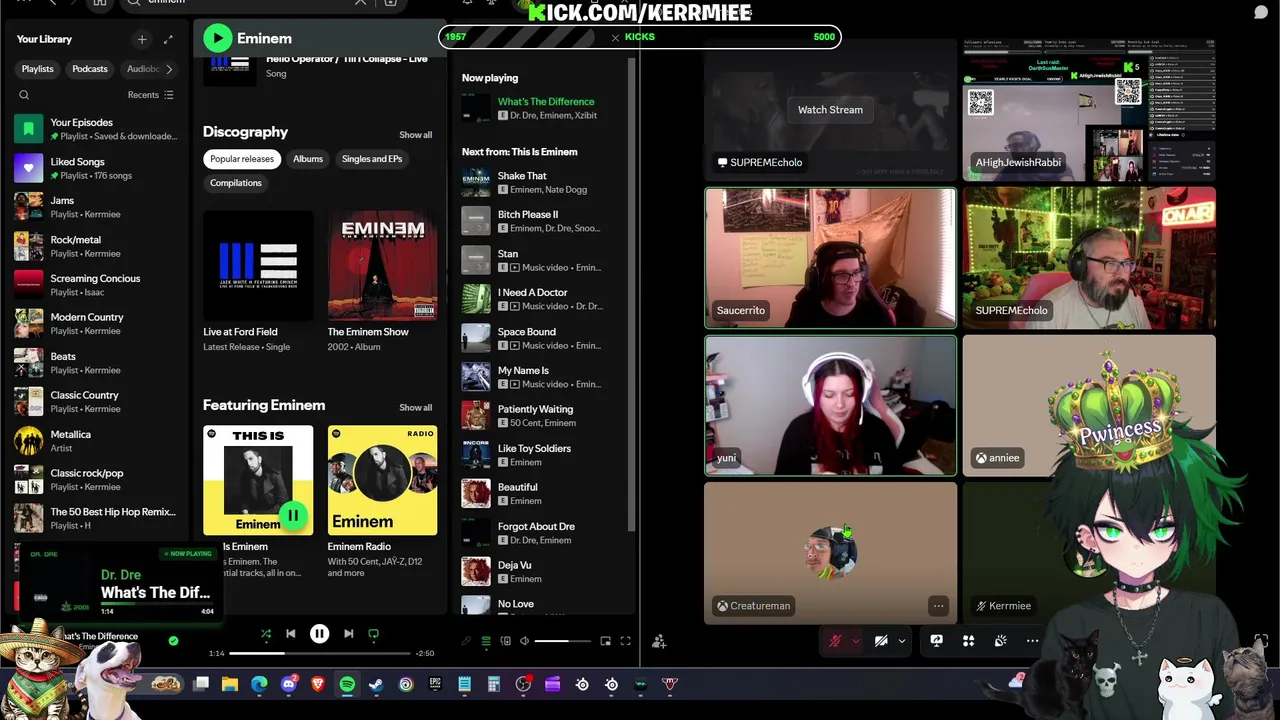This screenshot has height=720, width=1280.
Task: Toggle repeat in Spotify player
Action: coord(373,634)
